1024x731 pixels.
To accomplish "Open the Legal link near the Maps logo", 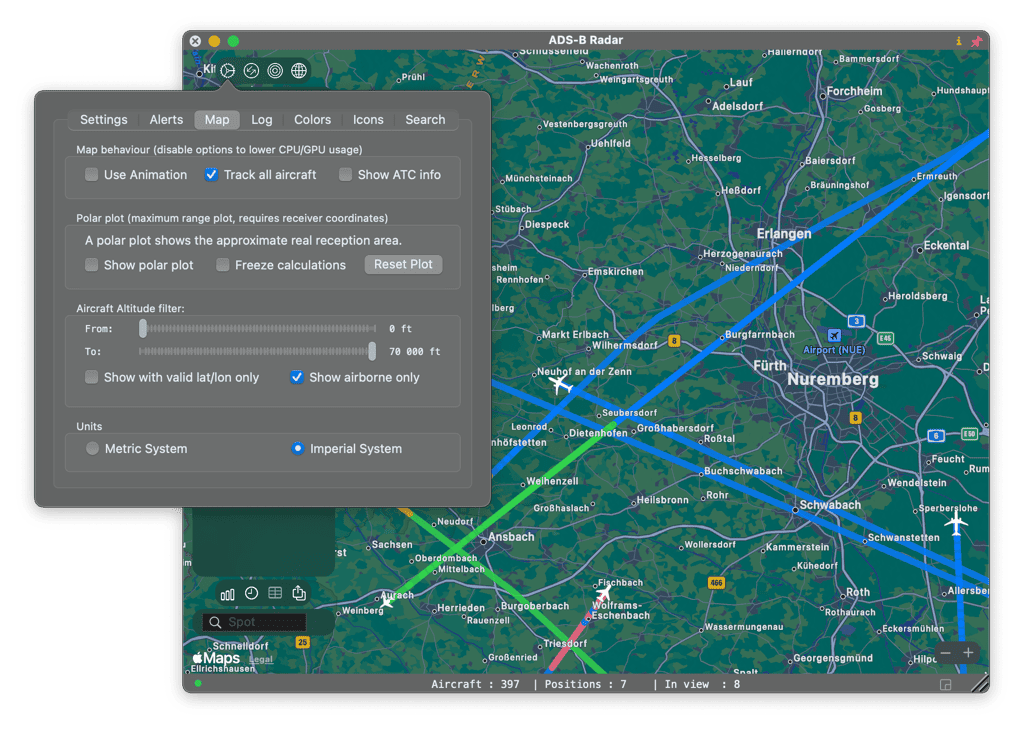I will (x=259, y=660).
